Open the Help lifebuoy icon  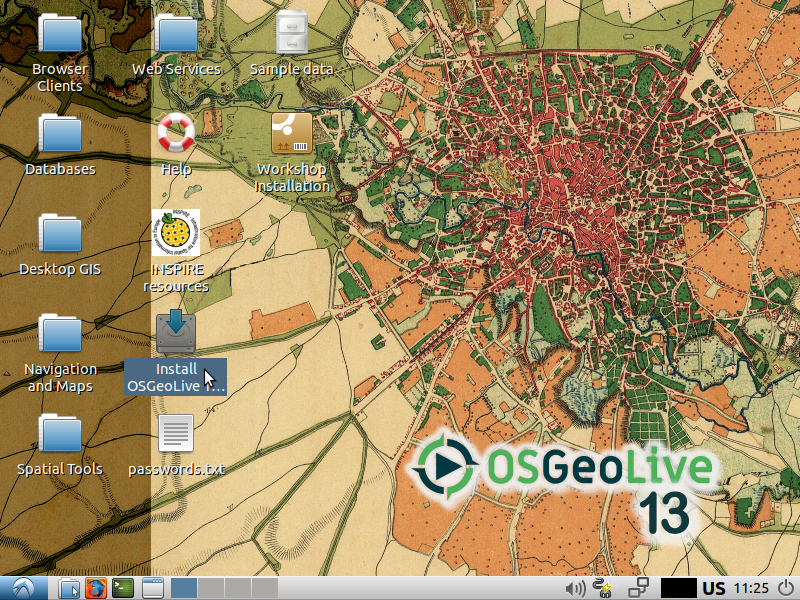pyautogui.click(x=176, y=133)
